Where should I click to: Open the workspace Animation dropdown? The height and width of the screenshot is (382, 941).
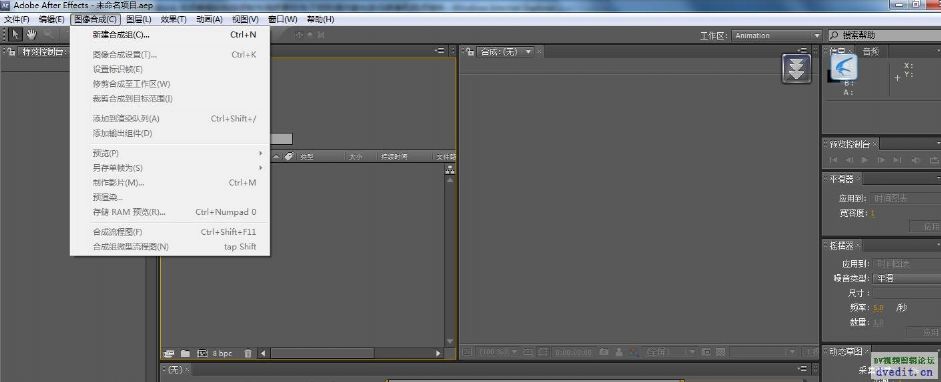[x=777, y=35]
